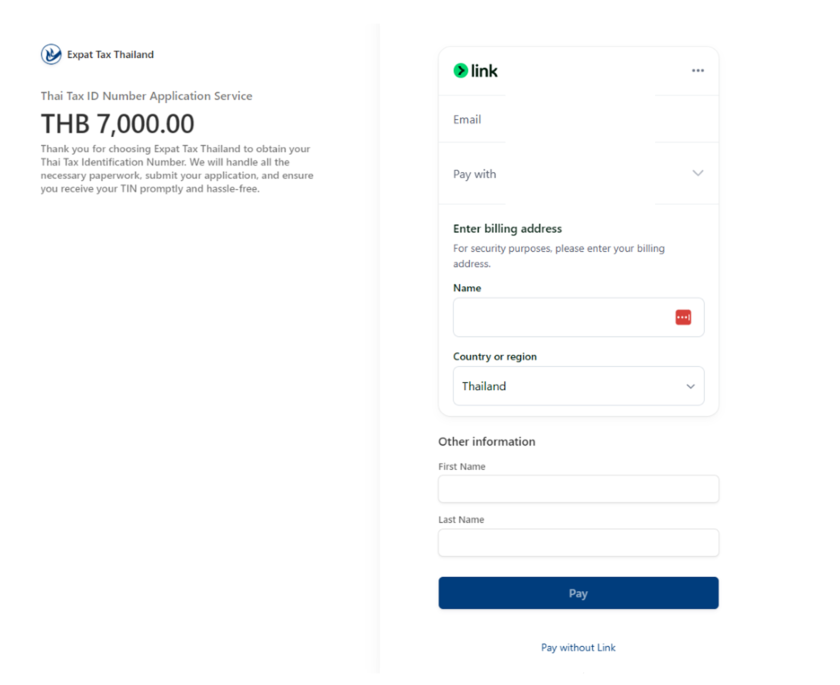Click the Expat Tax Thailand bird logo
Image resolution: width=840 pixels, height=685 pixels.
(x=49, y=54)
